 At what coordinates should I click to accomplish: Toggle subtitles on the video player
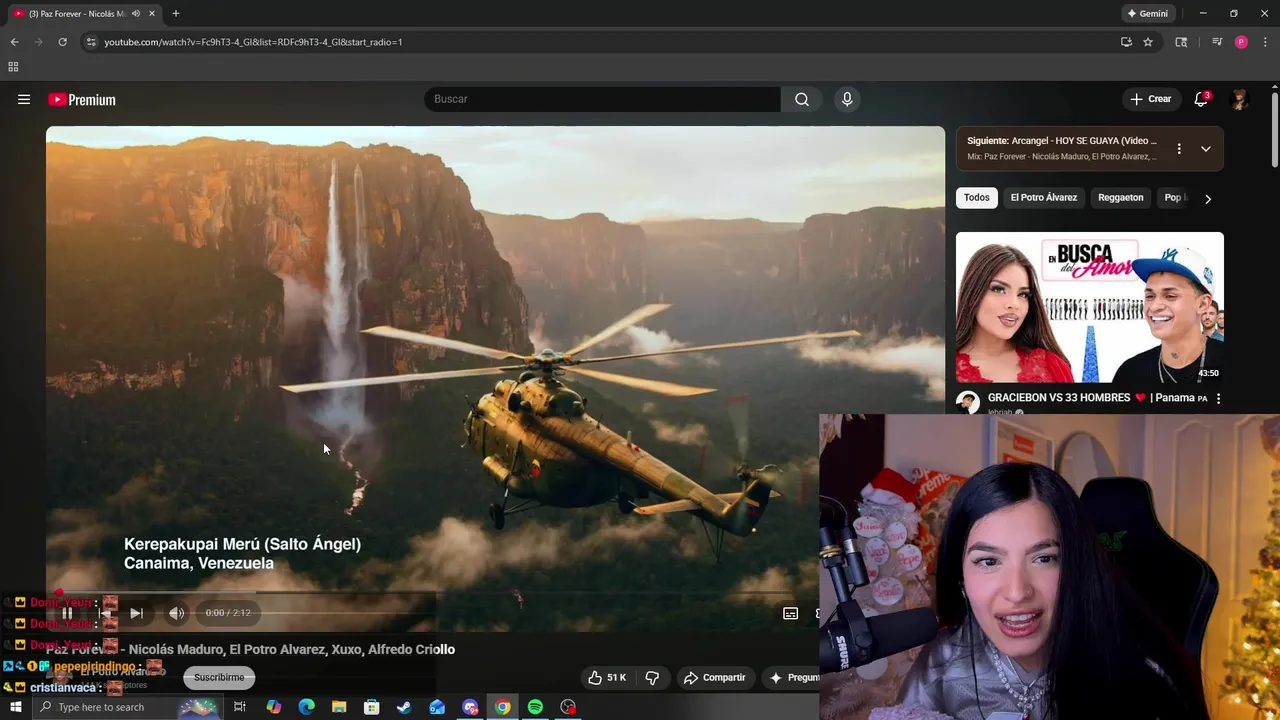[790, 613]
